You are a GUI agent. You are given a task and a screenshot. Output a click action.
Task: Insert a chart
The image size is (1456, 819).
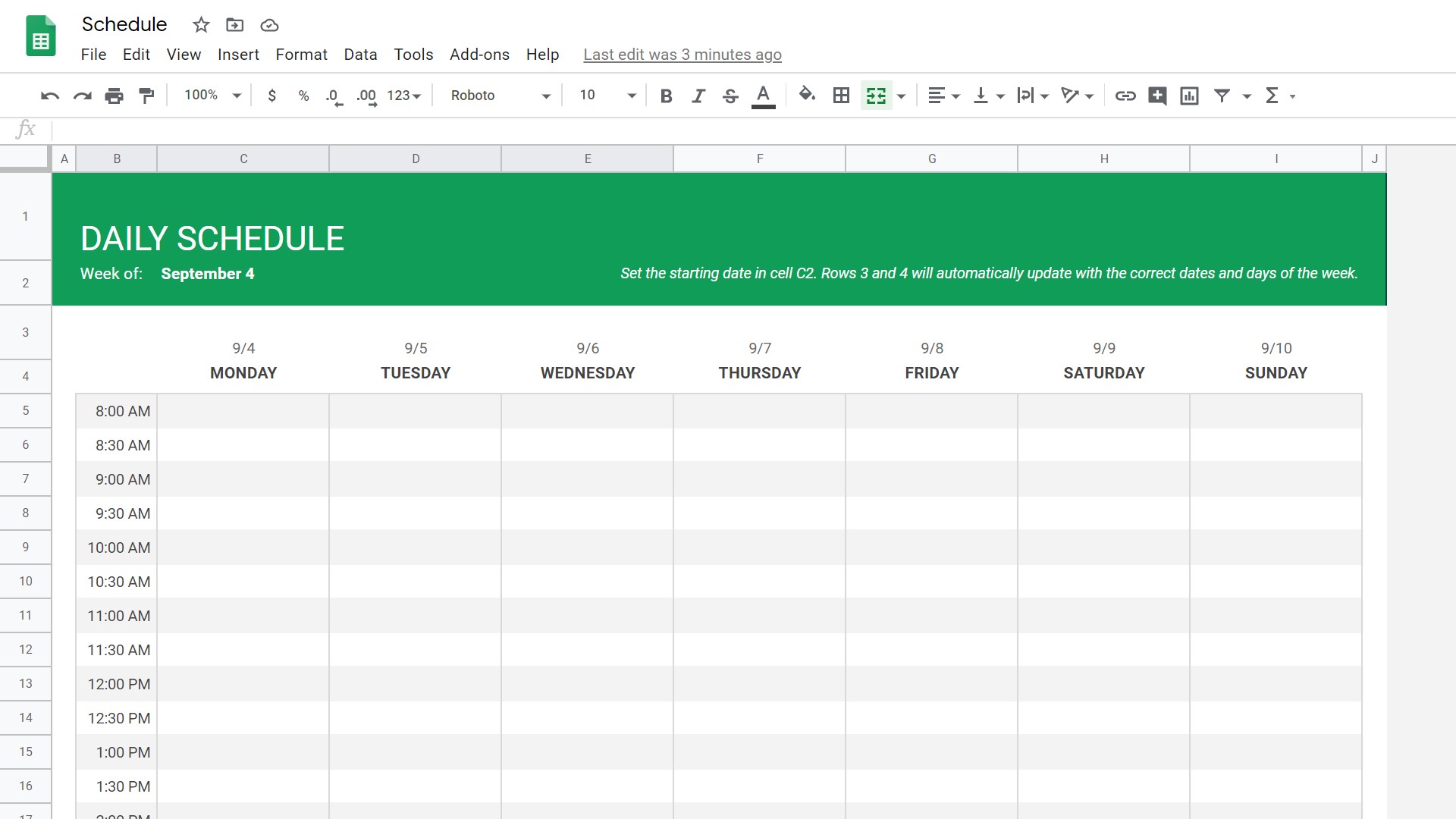(x=1188, y=96)
